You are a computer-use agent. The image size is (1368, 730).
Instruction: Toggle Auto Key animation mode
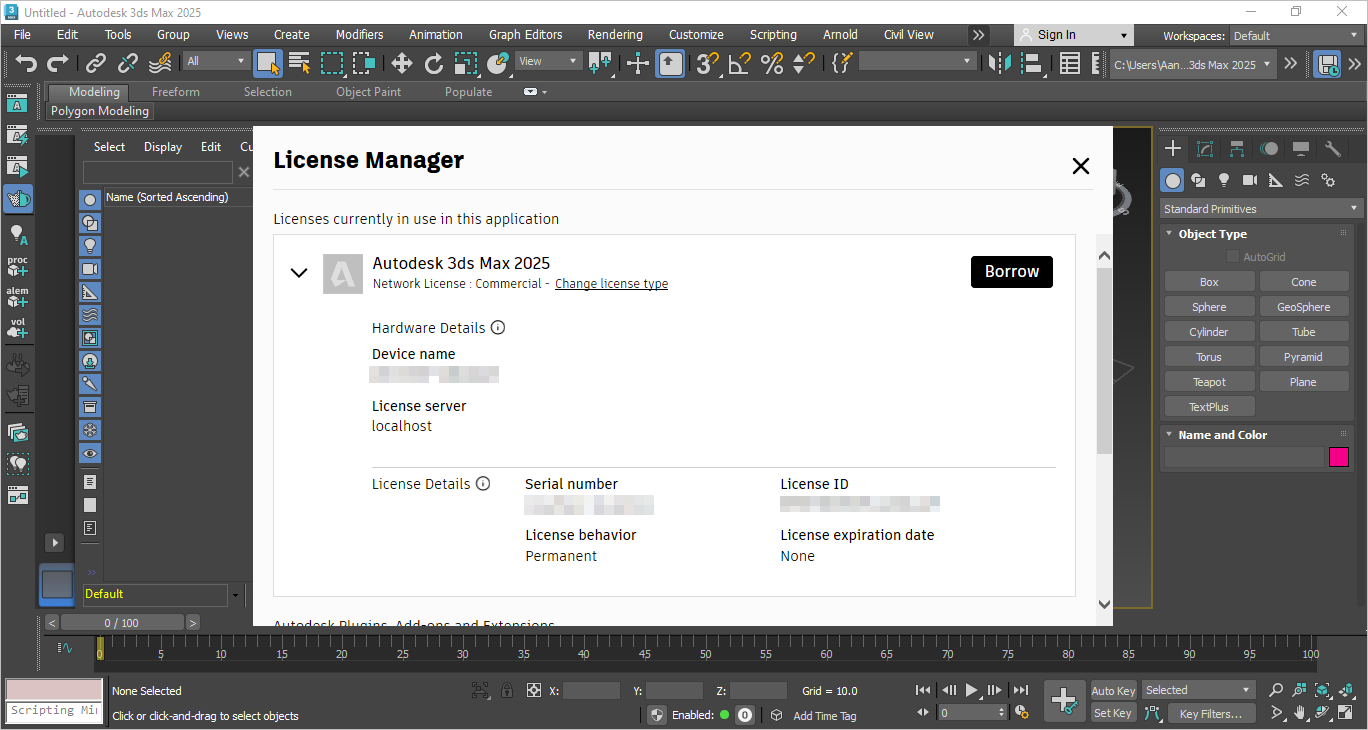click(x=1112, y=690)
